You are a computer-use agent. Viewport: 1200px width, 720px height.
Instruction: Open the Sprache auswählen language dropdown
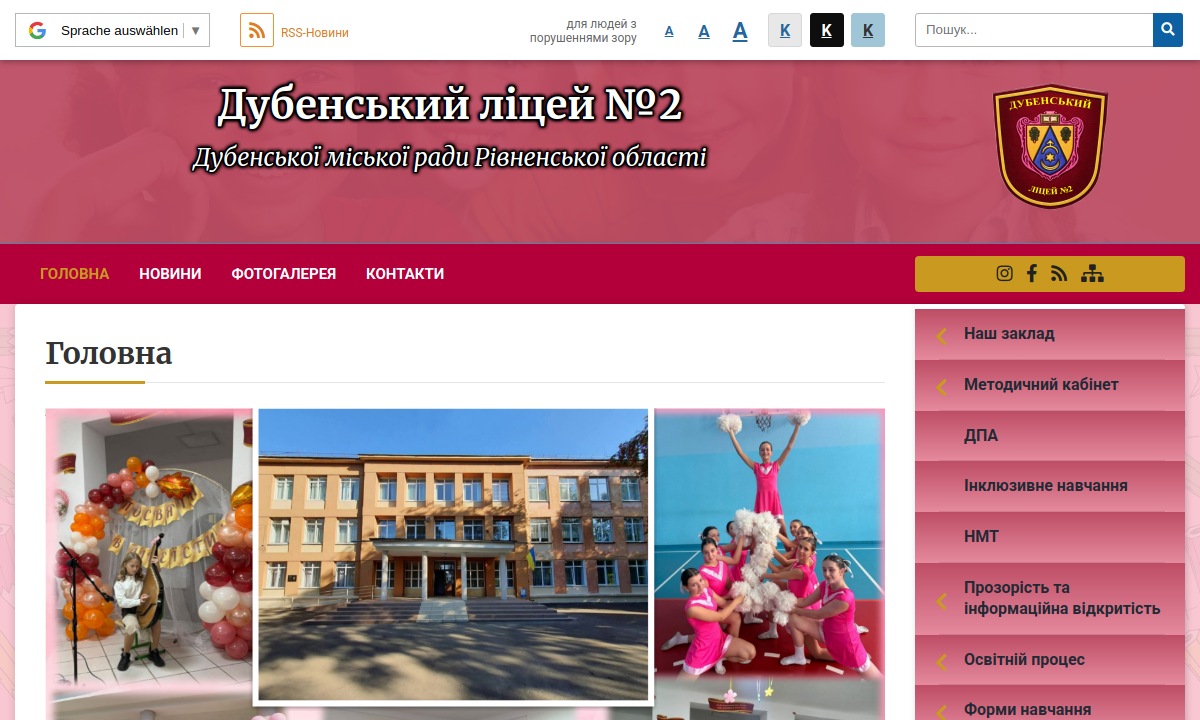[x=120, y=30]
